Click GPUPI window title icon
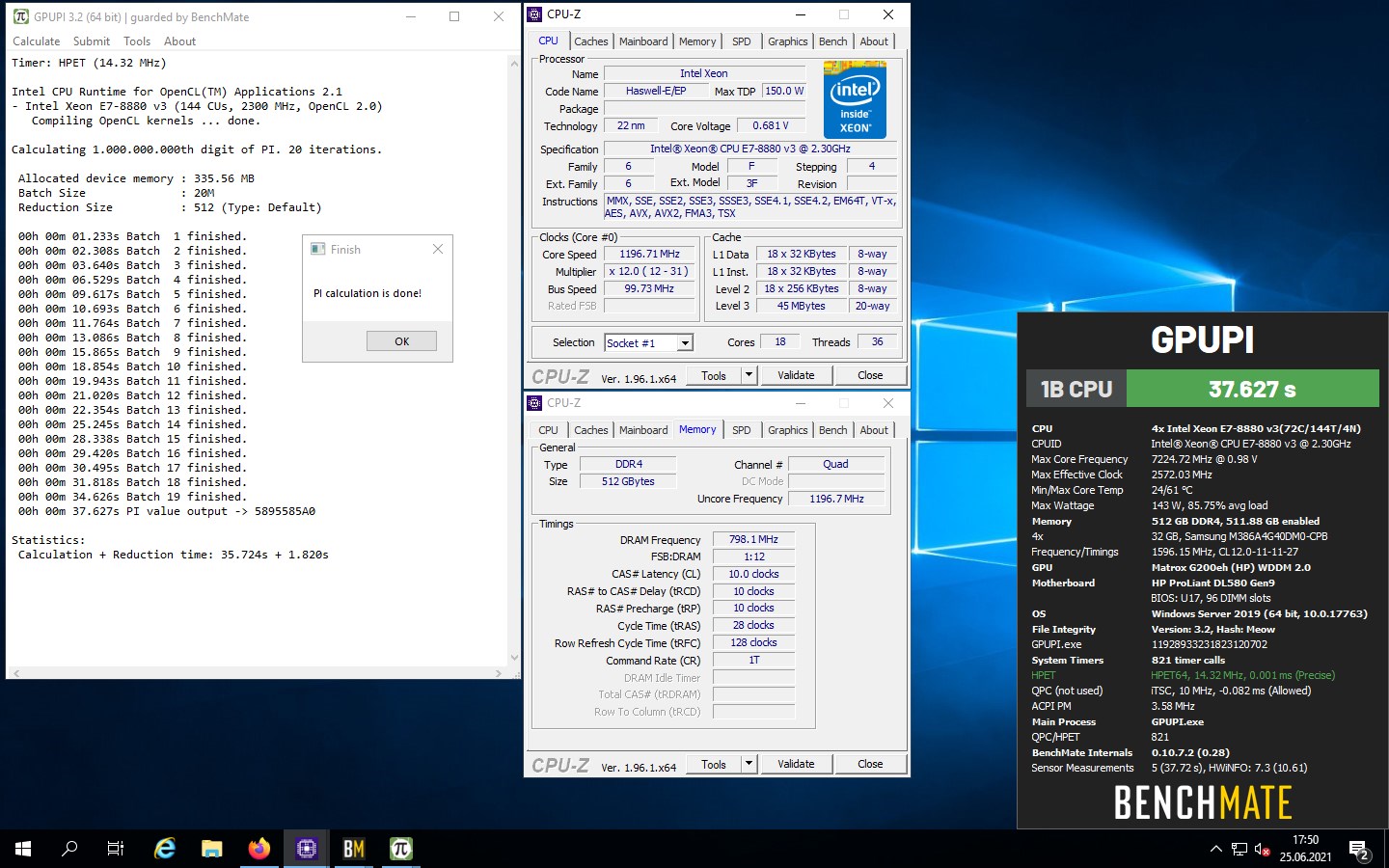This screenshot has width=1389, height=868. click(20, 16)
